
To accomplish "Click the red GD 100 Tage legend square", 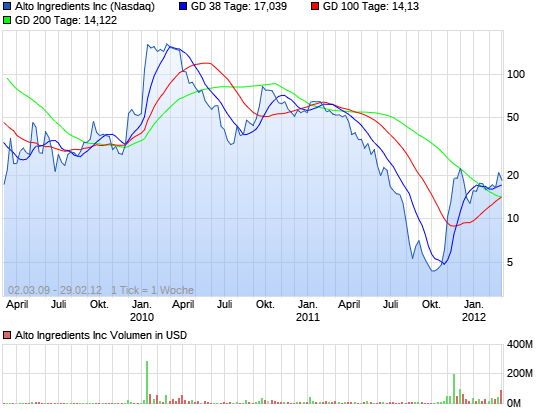I will (x=315, y=6).
